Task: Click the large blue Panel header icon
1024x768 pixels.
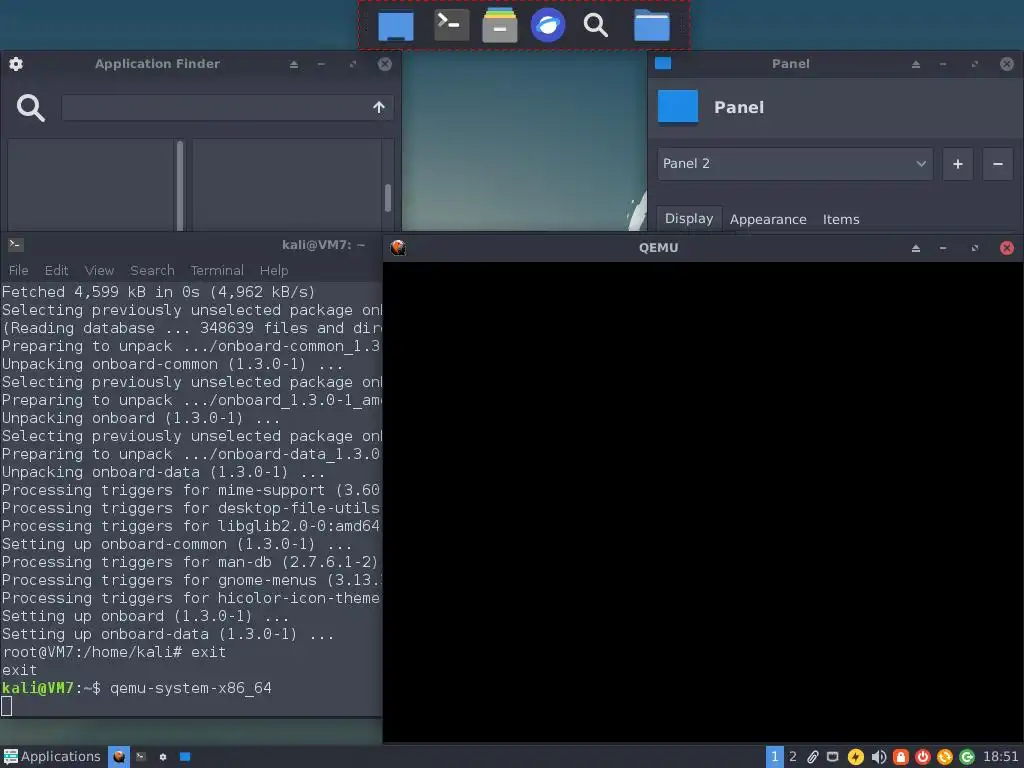Action: (678, 107)
